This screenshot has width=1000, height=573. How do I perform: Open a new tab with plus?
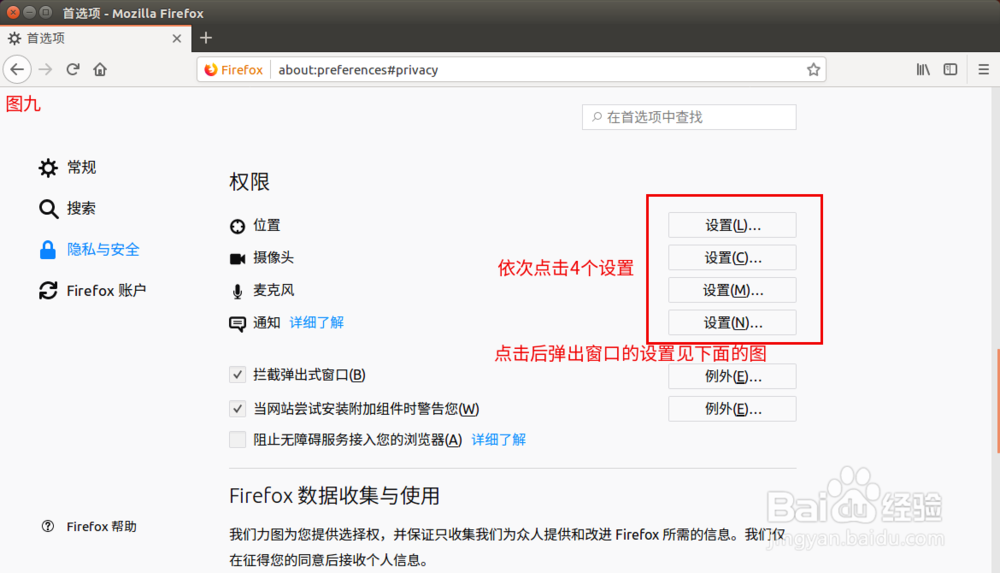205,38
